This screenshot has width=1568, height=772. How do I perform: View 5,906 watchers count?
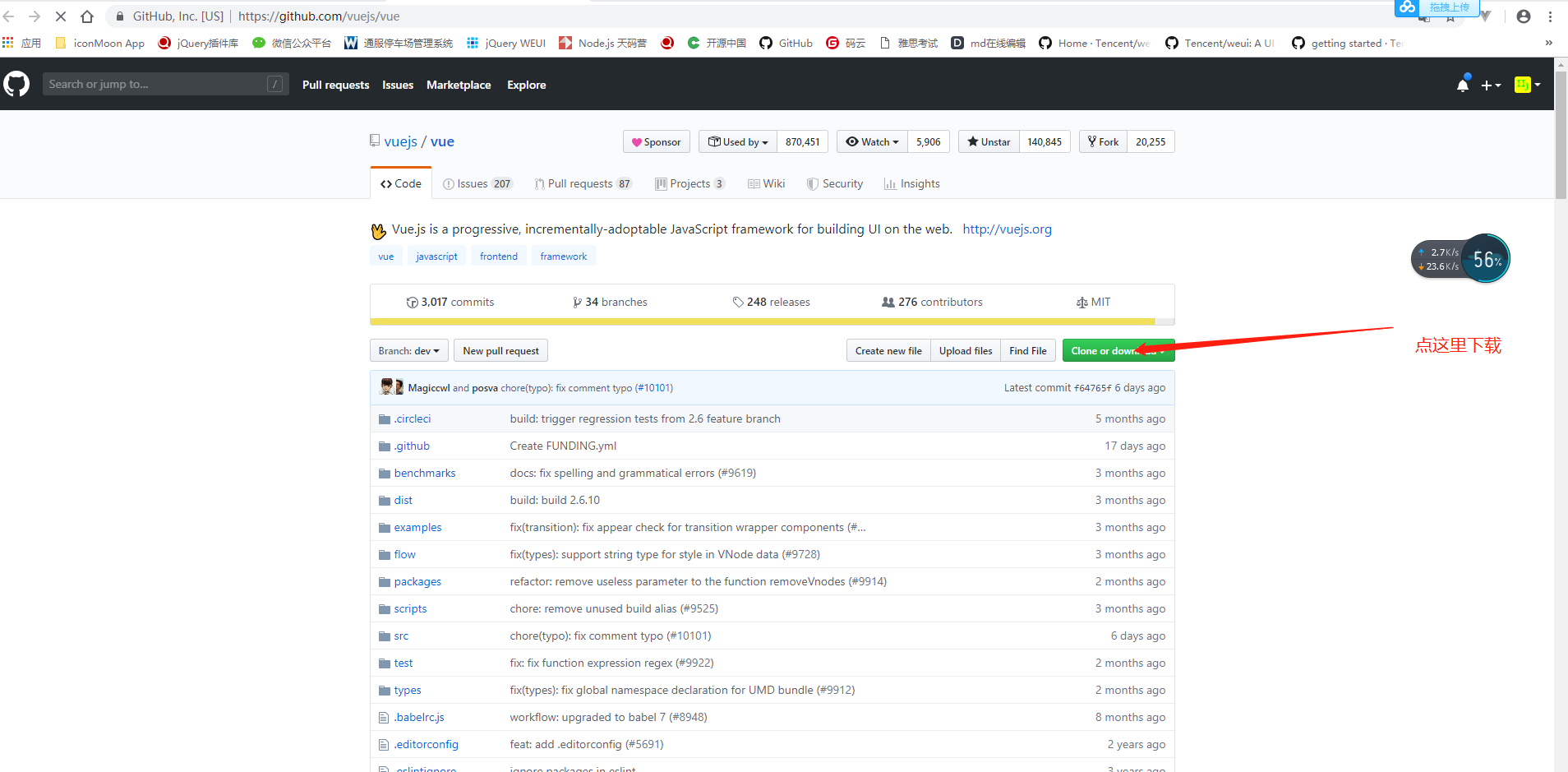pos(929,141)
